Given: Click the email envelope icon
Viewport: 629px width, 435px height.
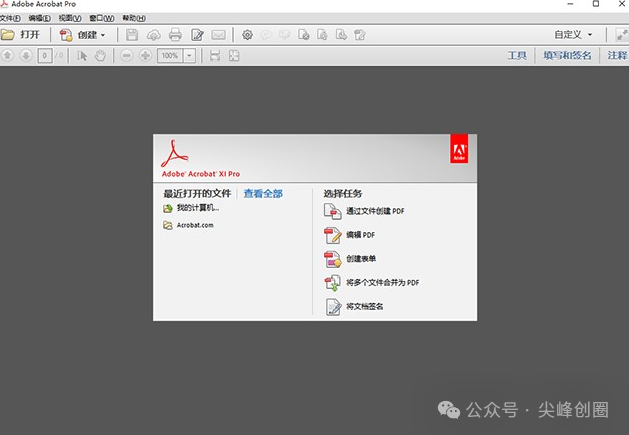Looking at the screenshot, I should [x=219, y=35].
